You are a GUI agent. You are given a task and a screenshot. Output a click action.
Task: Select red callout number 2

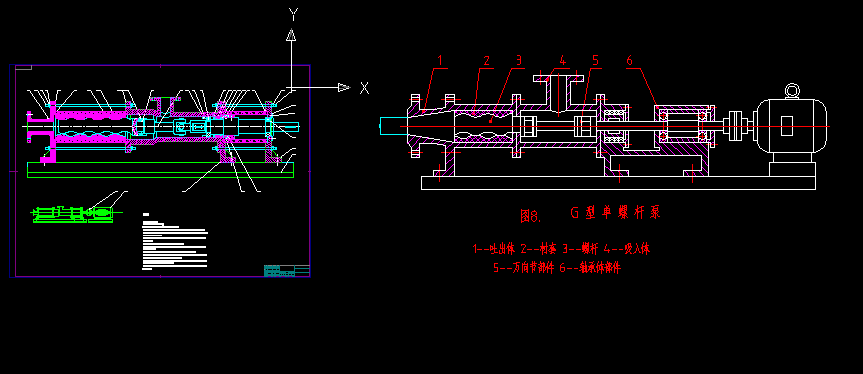point(486,60)
